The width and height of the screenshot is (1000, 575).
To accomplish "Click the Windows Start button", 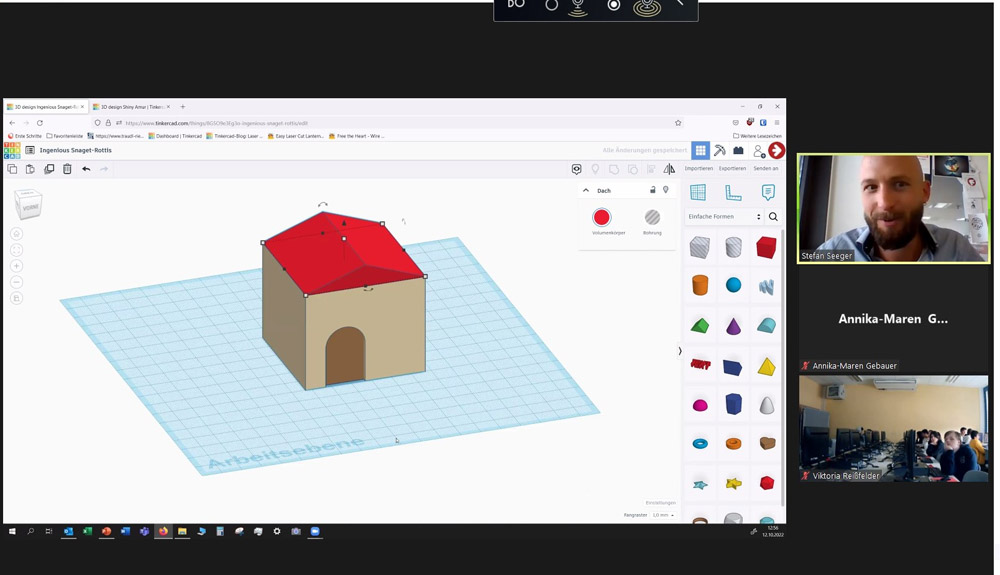I will click(11, 531).
